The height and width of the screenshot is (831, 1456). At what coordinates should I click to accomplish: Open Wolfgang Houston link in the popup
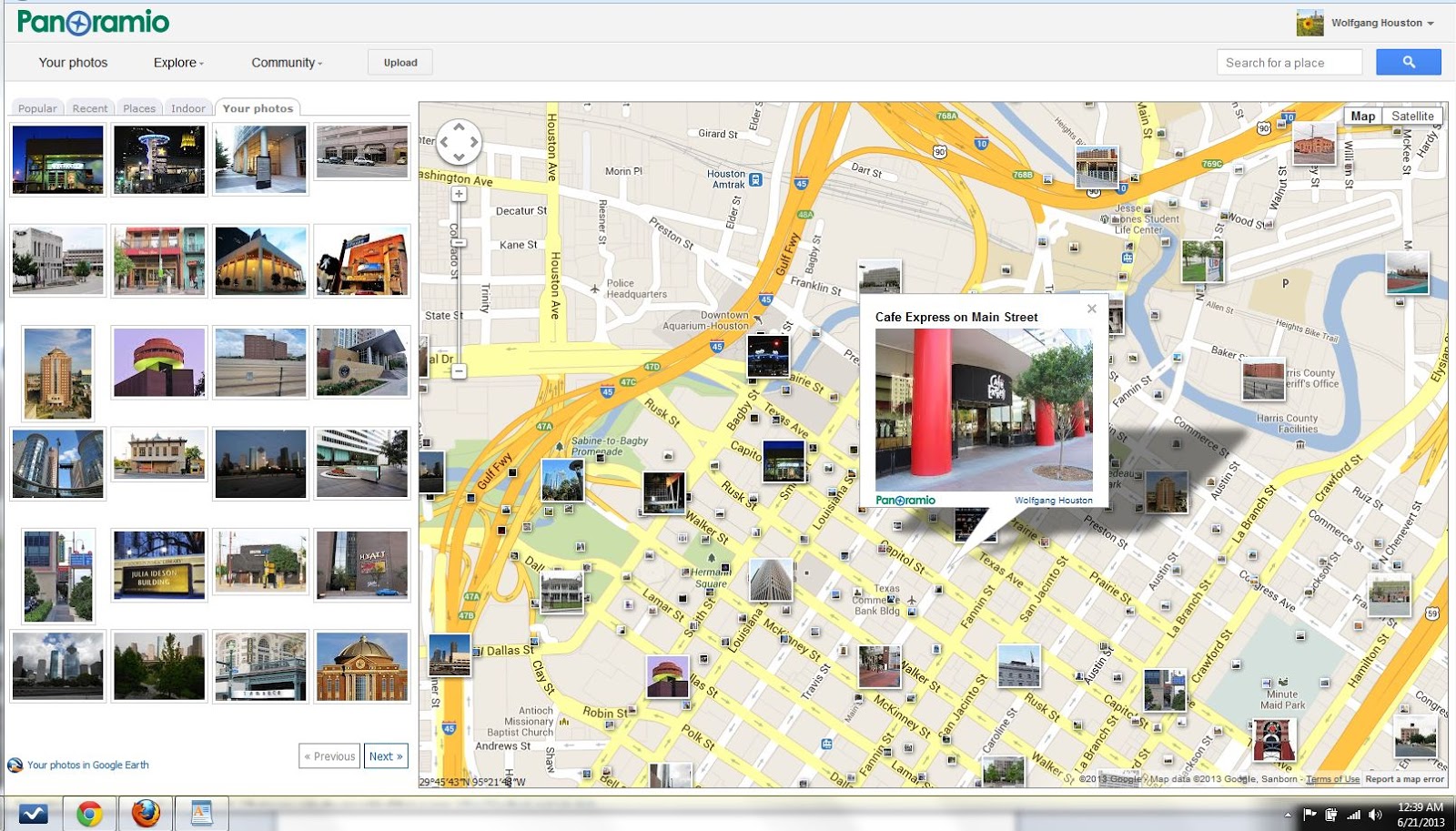(1054, 501)
